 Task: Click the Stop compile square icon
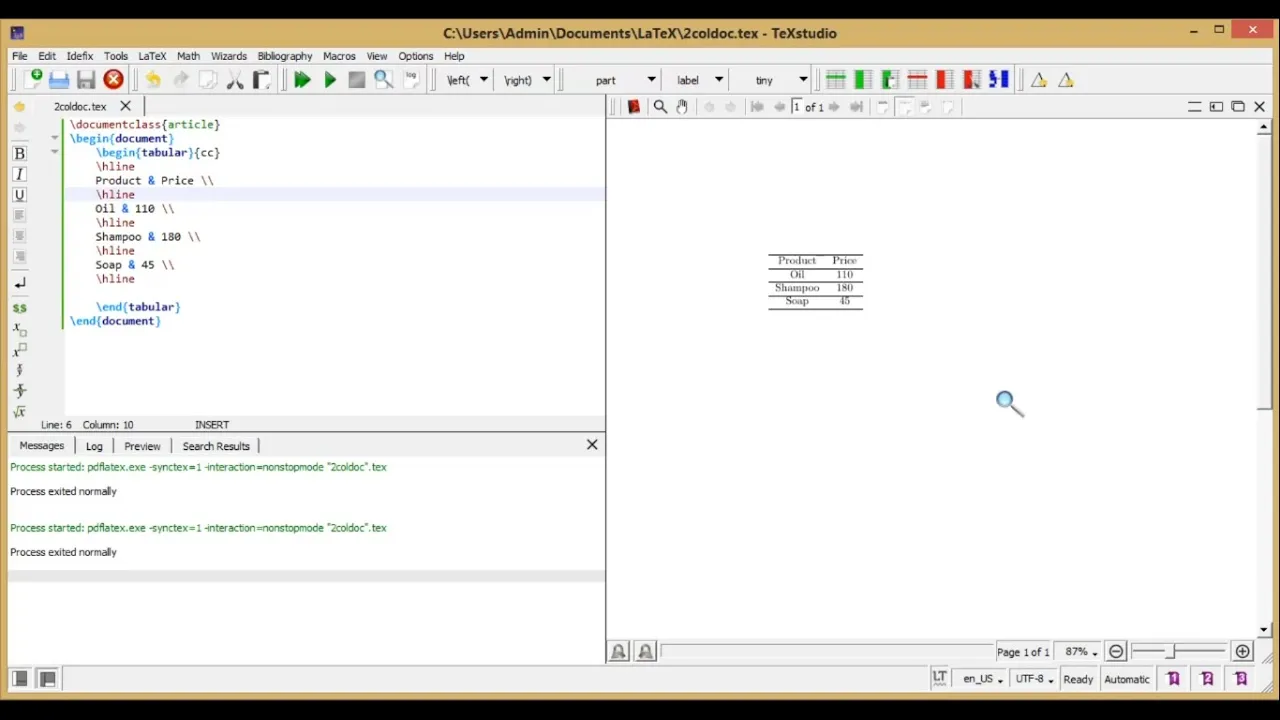coord(357,80)
